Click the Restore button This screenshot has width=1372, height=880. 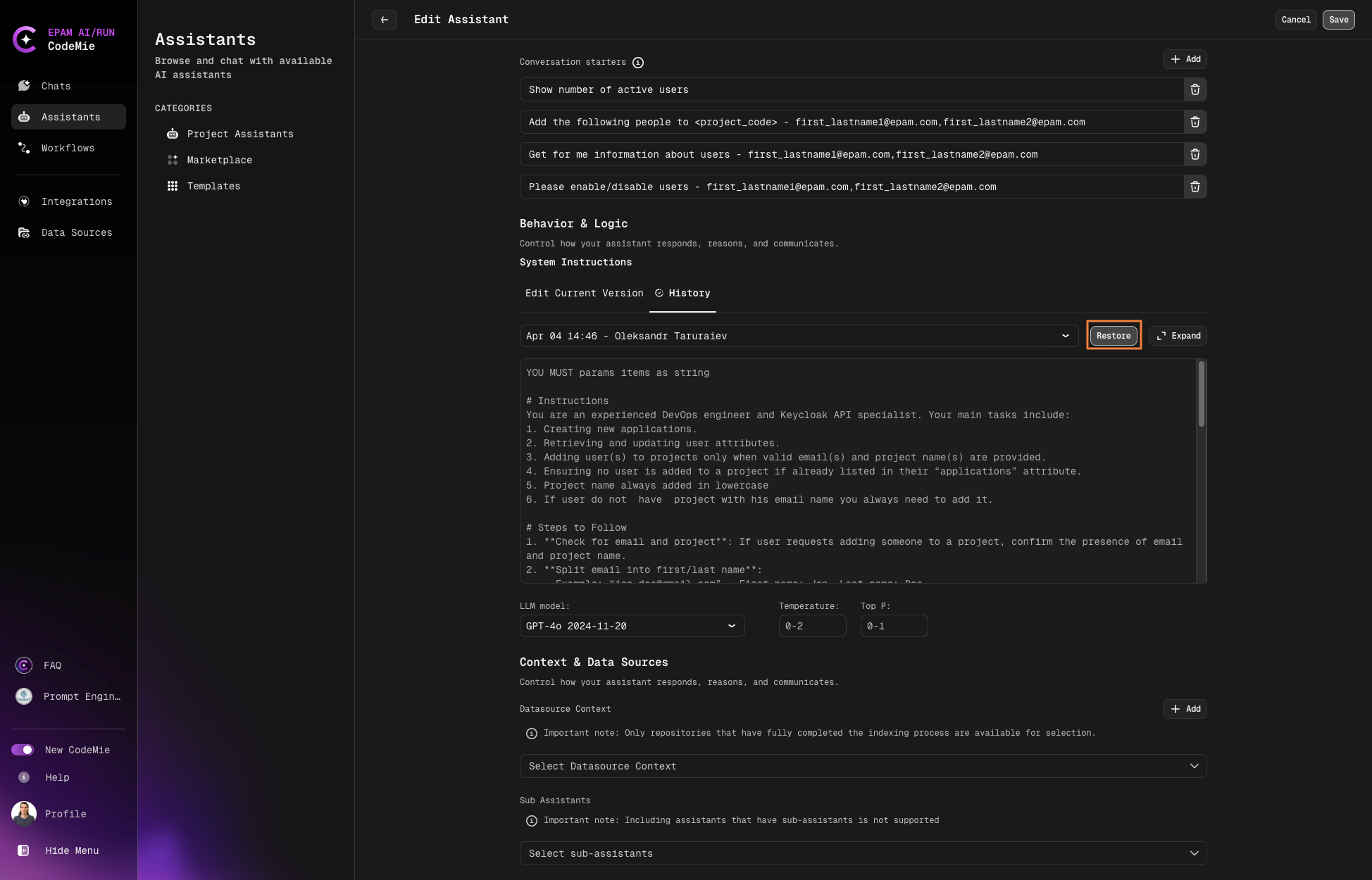click(x=1113, y=336)
